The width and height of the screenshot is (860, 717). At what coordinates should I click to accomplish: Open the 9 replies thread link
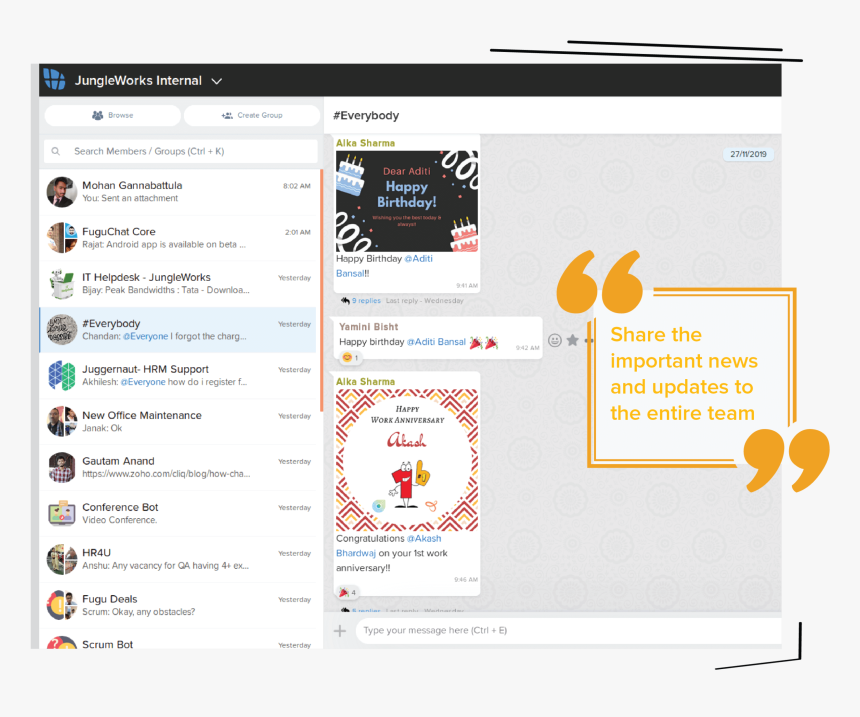click(x=366, y=301)
